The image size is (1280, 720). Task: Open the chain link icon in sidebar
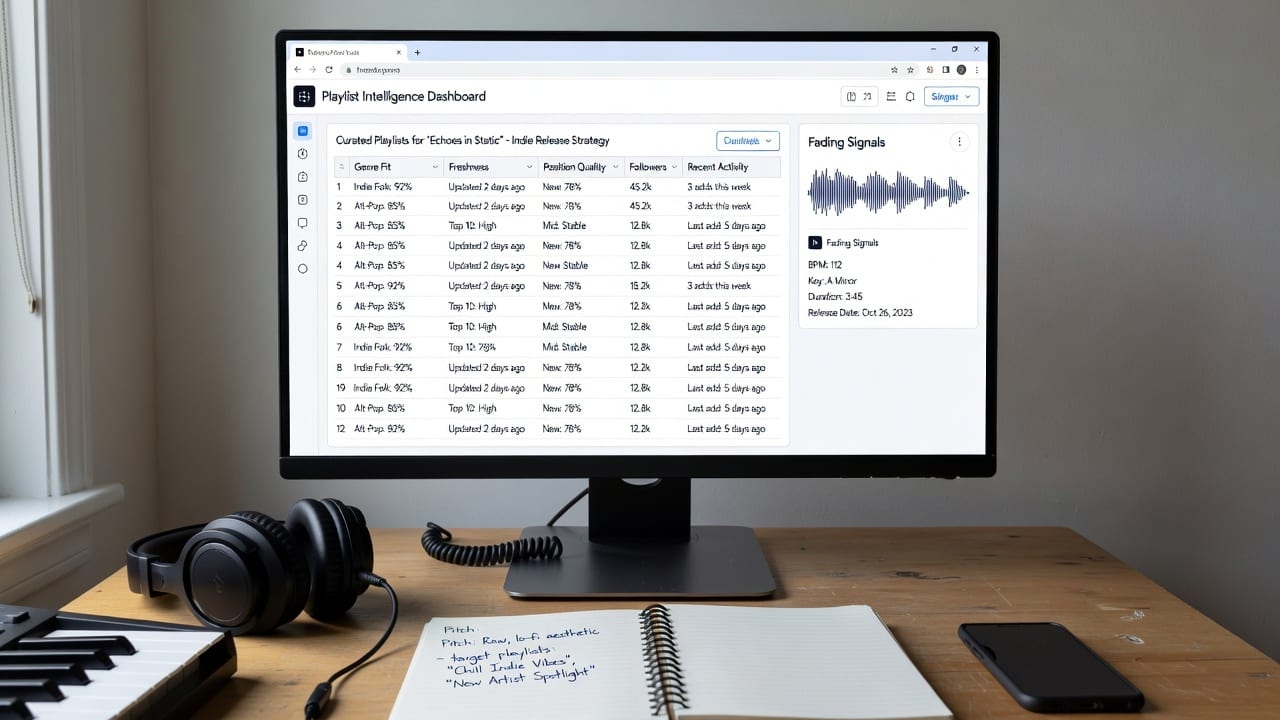[303, 246]
